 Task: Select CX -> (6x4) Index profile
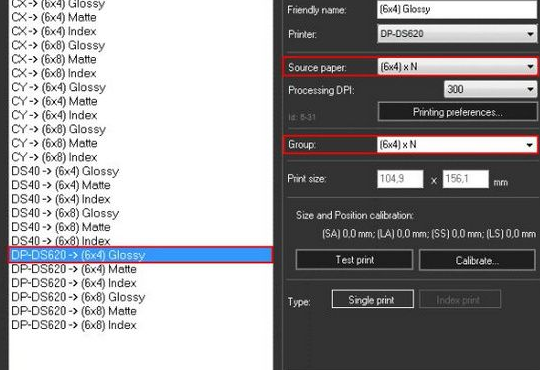pos(141,31)
